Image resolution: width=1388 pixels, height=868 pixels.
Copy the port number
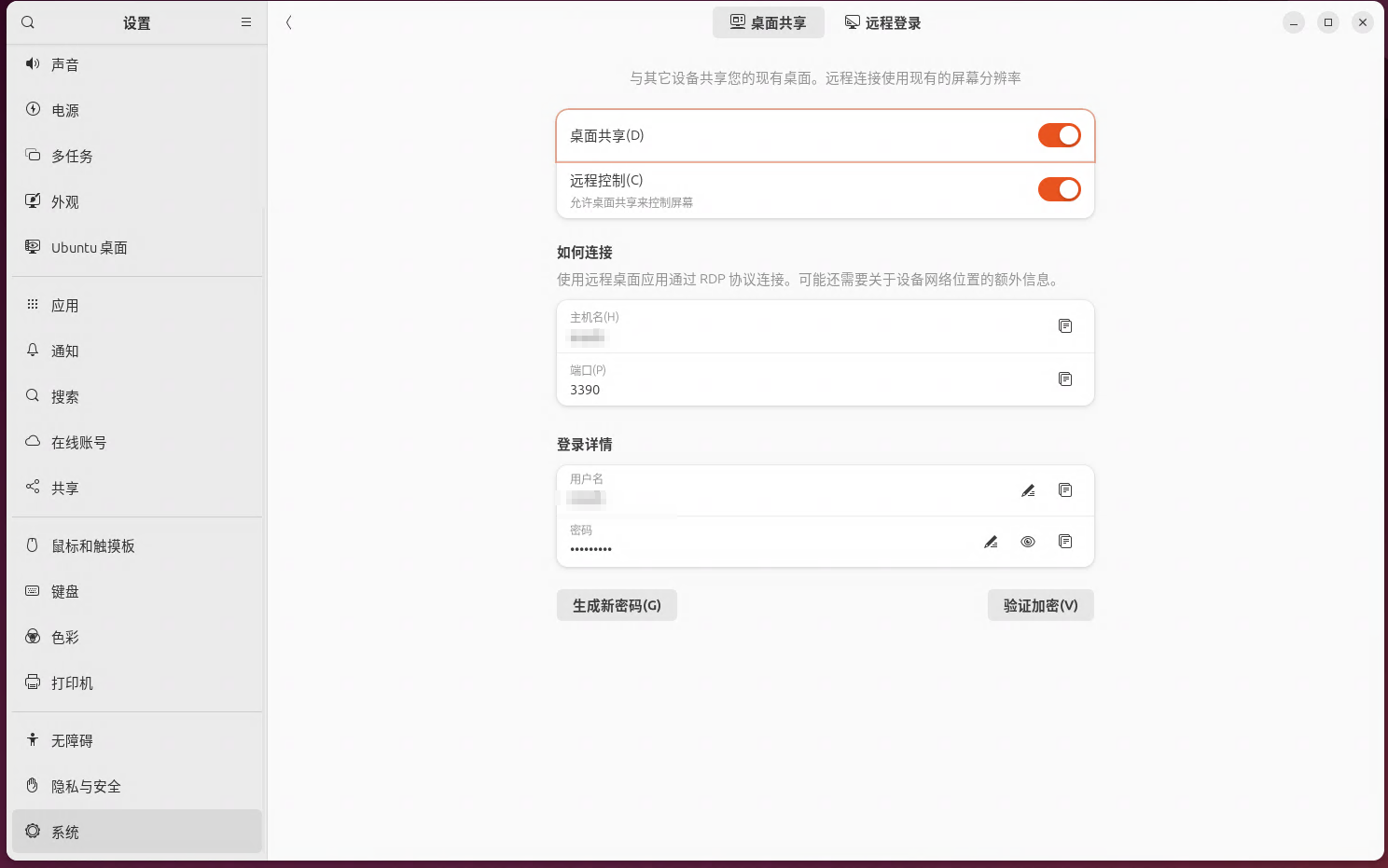pyautogui.click(x=1064, y=379)
